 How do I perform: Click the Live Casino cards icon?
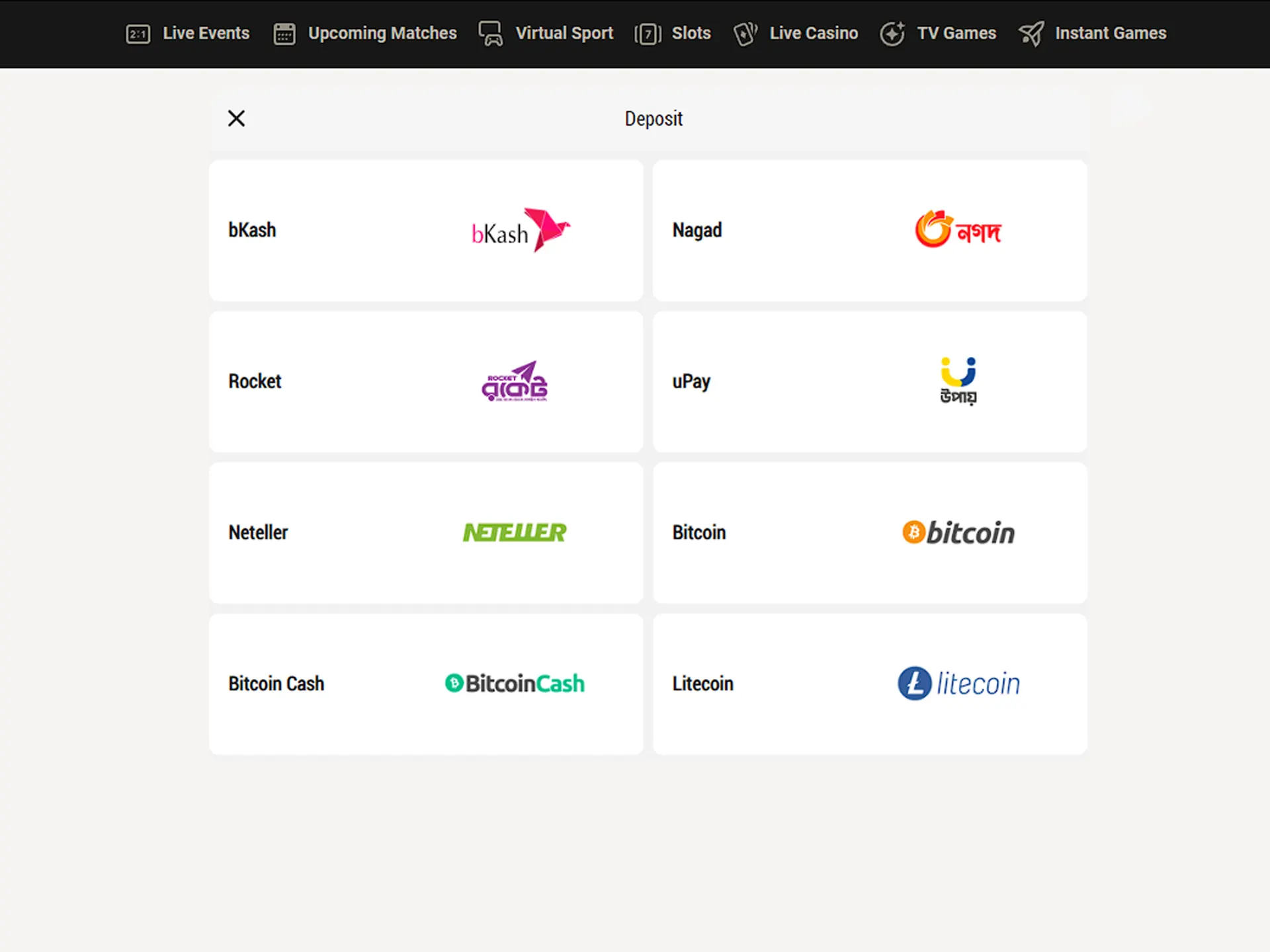click(x=745, y=34)
